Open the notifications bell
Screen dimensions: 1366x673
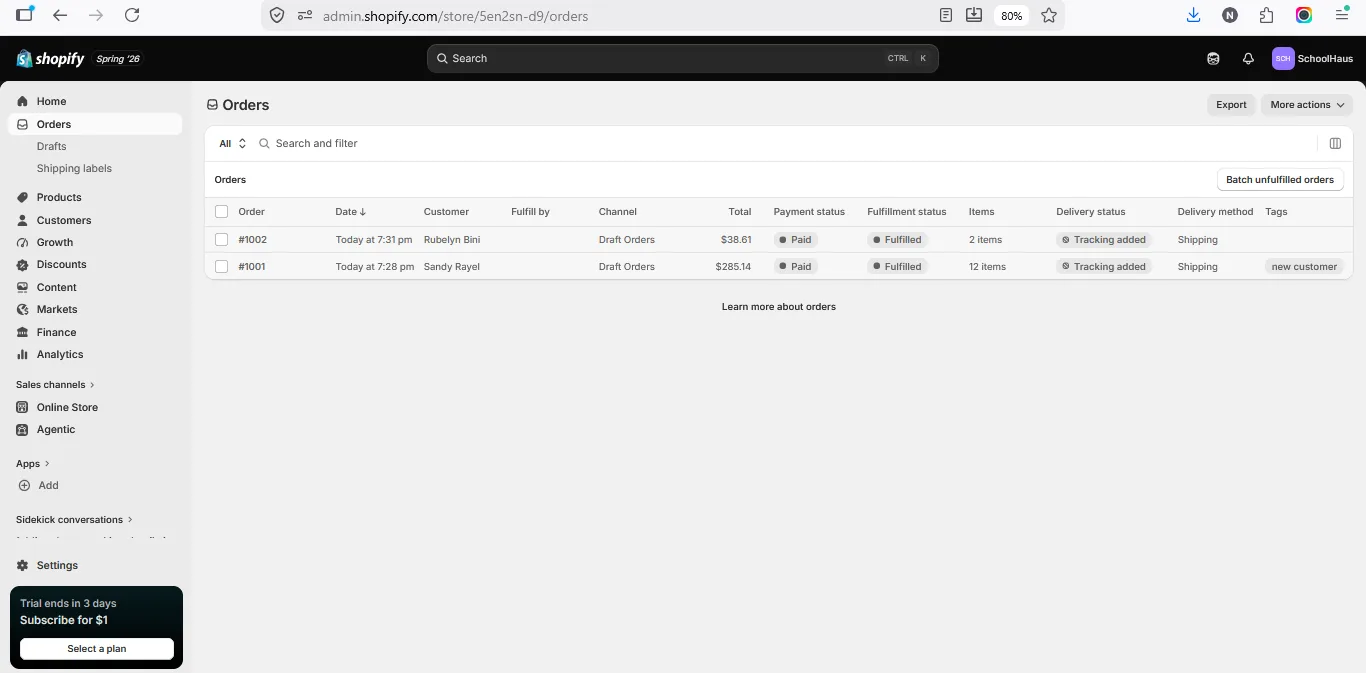[1248, 59]
